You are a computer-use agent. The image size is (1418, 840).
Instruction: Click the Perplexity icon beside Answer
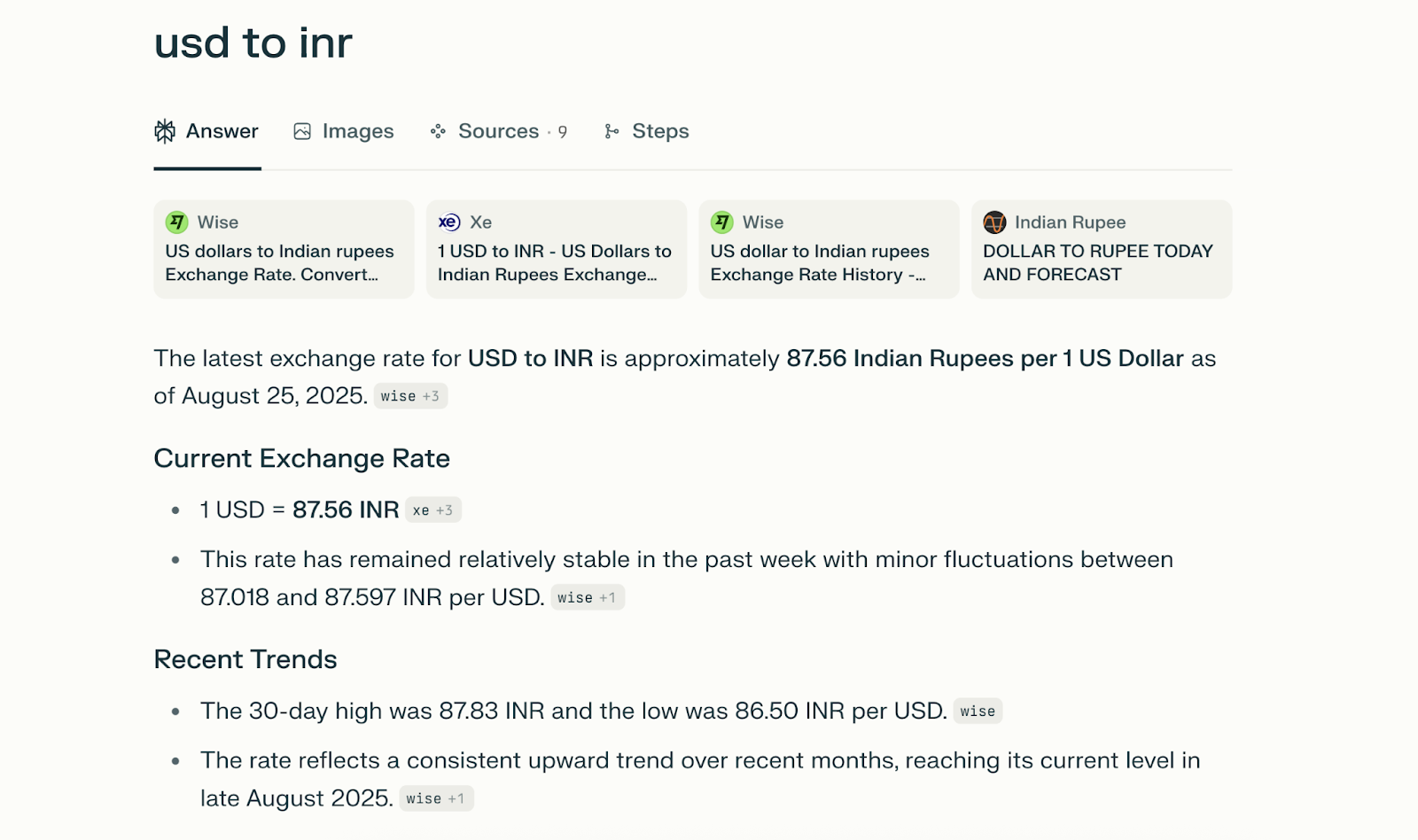[165, 131]
